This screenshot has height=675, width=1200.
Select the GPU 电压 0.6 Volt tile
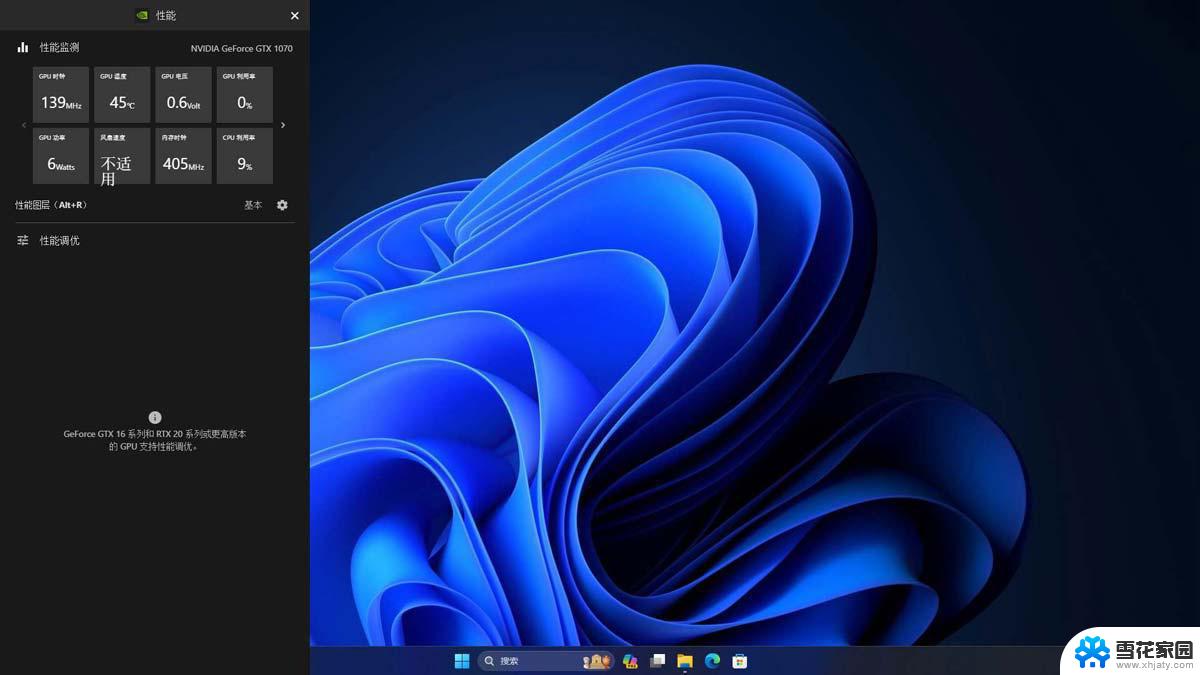pyautogui.click(x=183, y=95)
